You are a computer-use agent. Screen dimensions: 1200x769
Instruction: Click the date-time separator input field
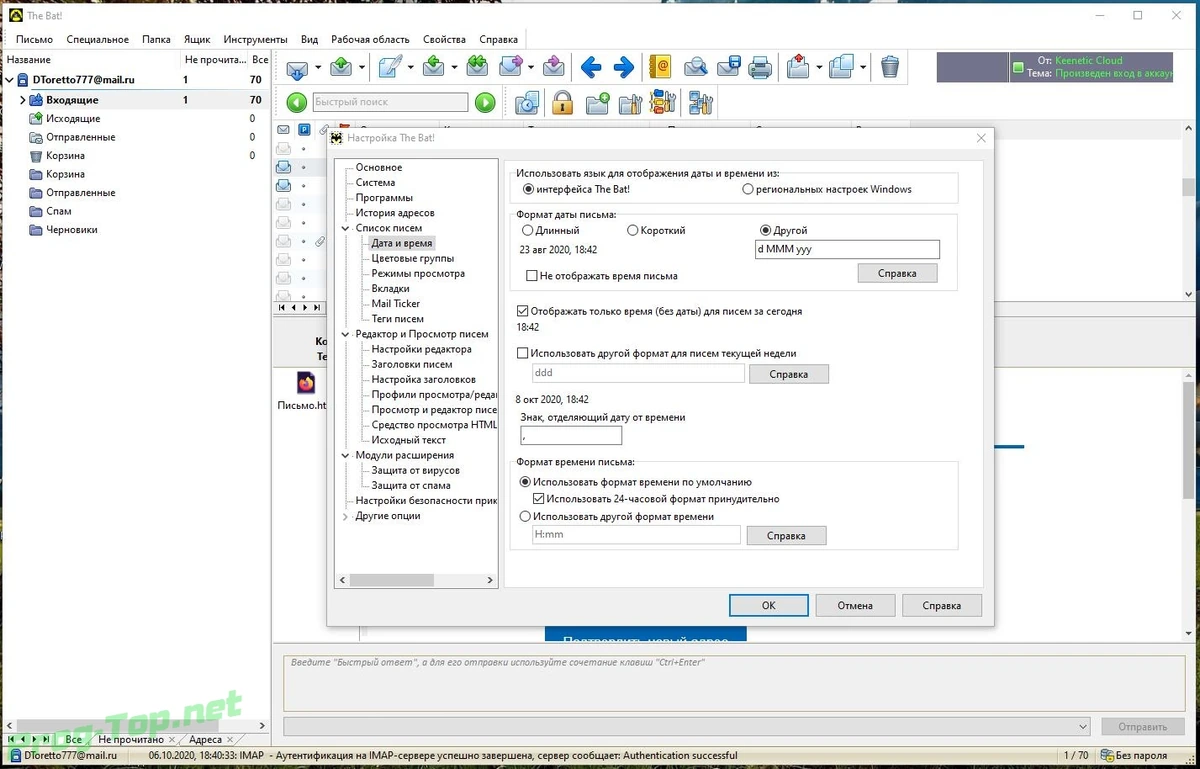tap(571, 435)
